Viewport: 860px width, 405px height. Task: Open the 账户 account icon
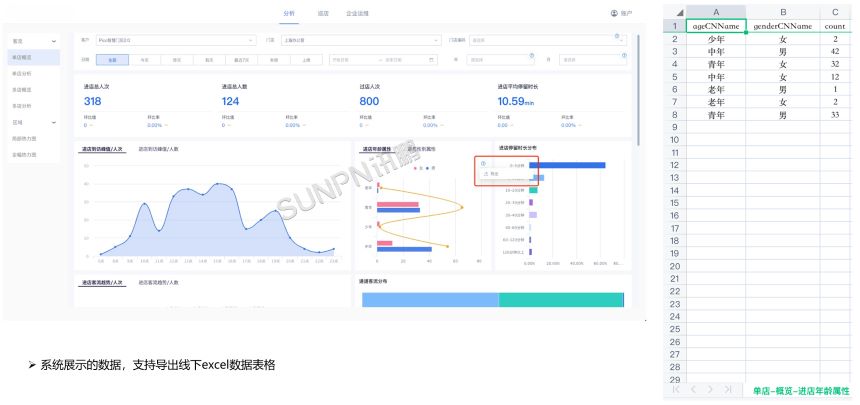click(x=614, y=13)
